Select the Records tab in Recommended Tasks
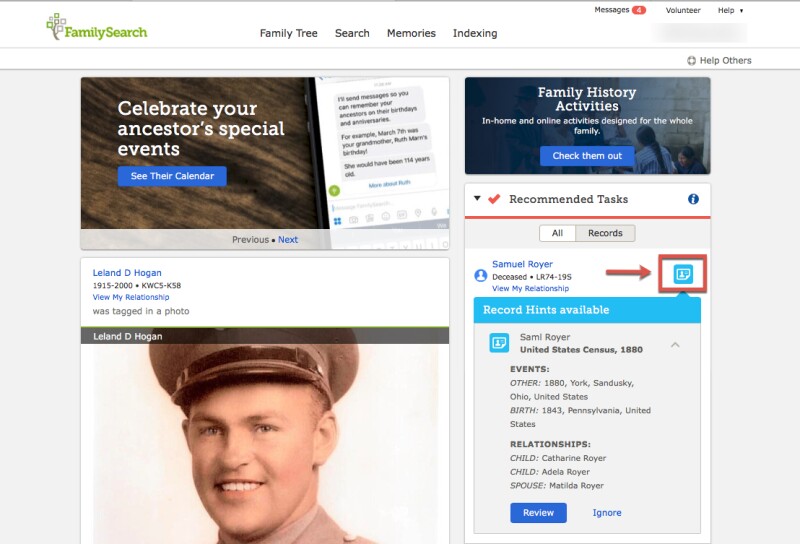Viewport: 800px width, 544px height. click(x=605, y=233)
